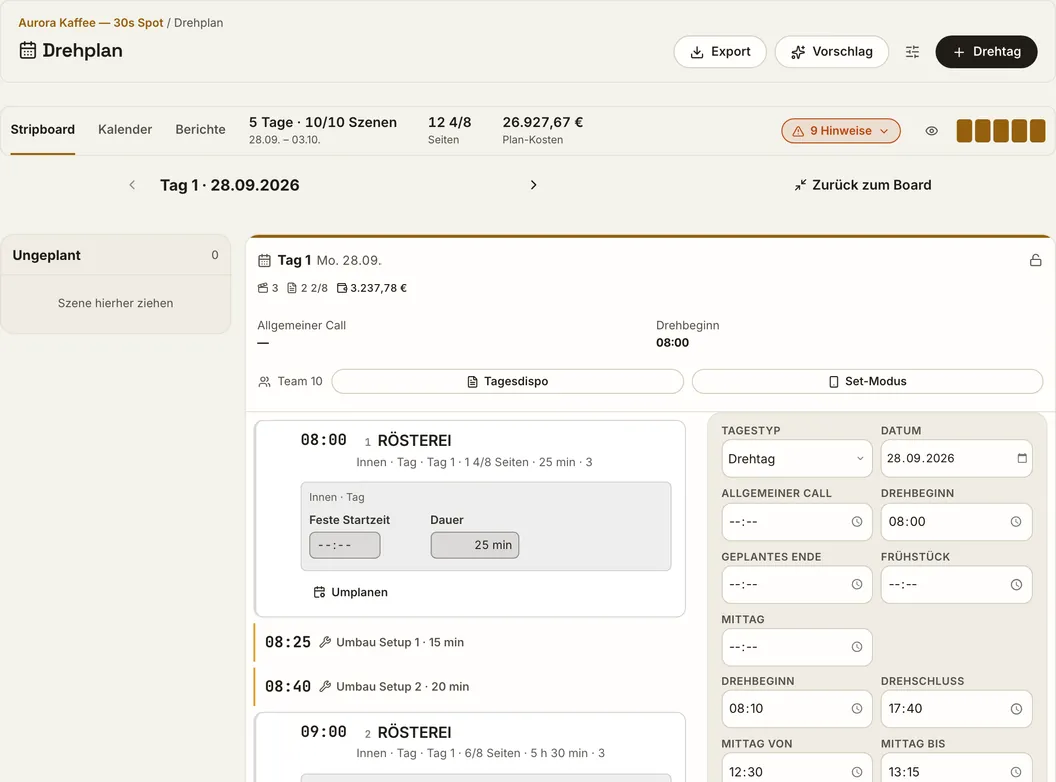
Task: Toggle the eye visibility icon
Action: 931,131
